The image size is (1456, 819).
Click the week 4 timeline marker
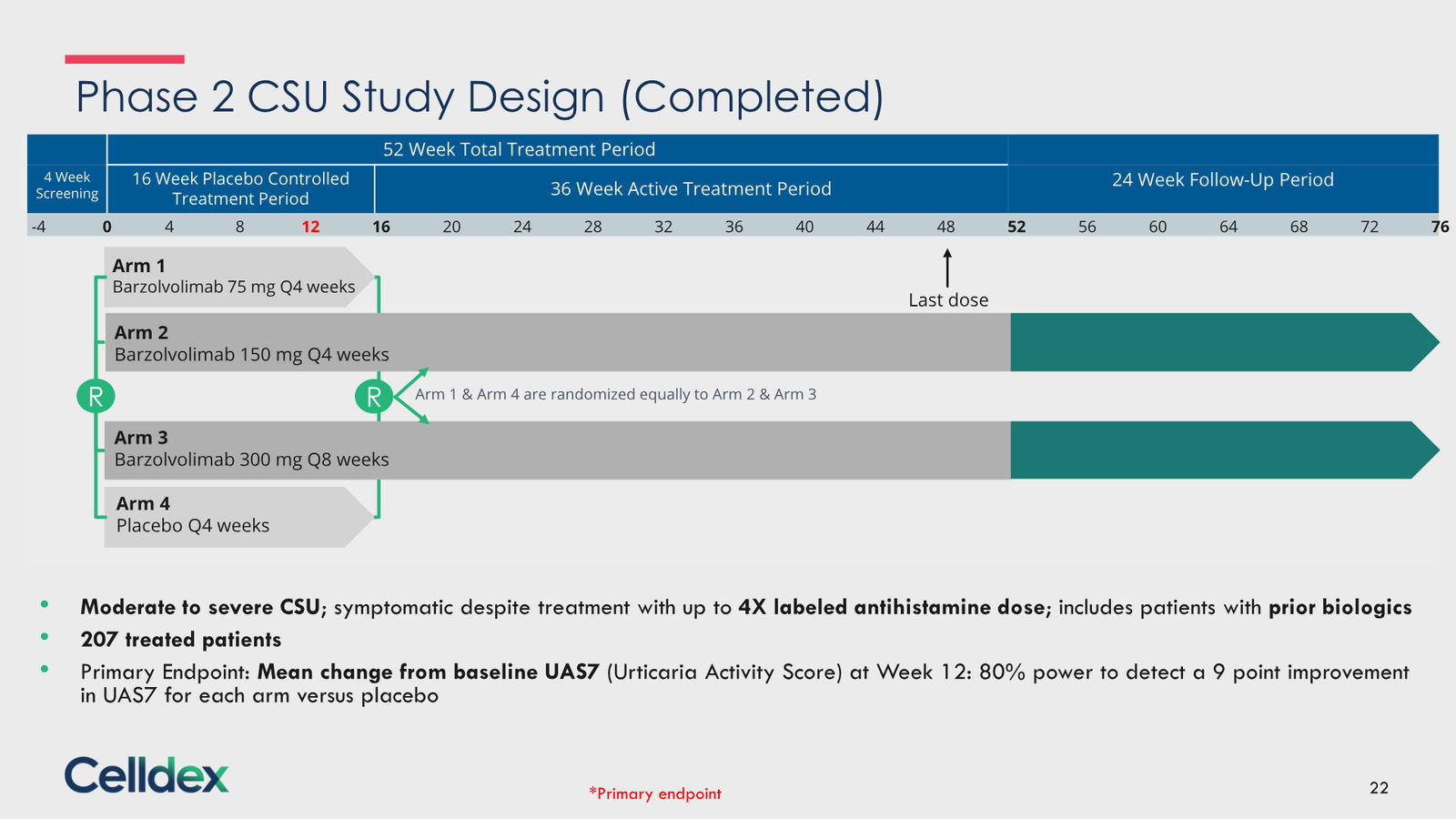[x=169, y=227]
